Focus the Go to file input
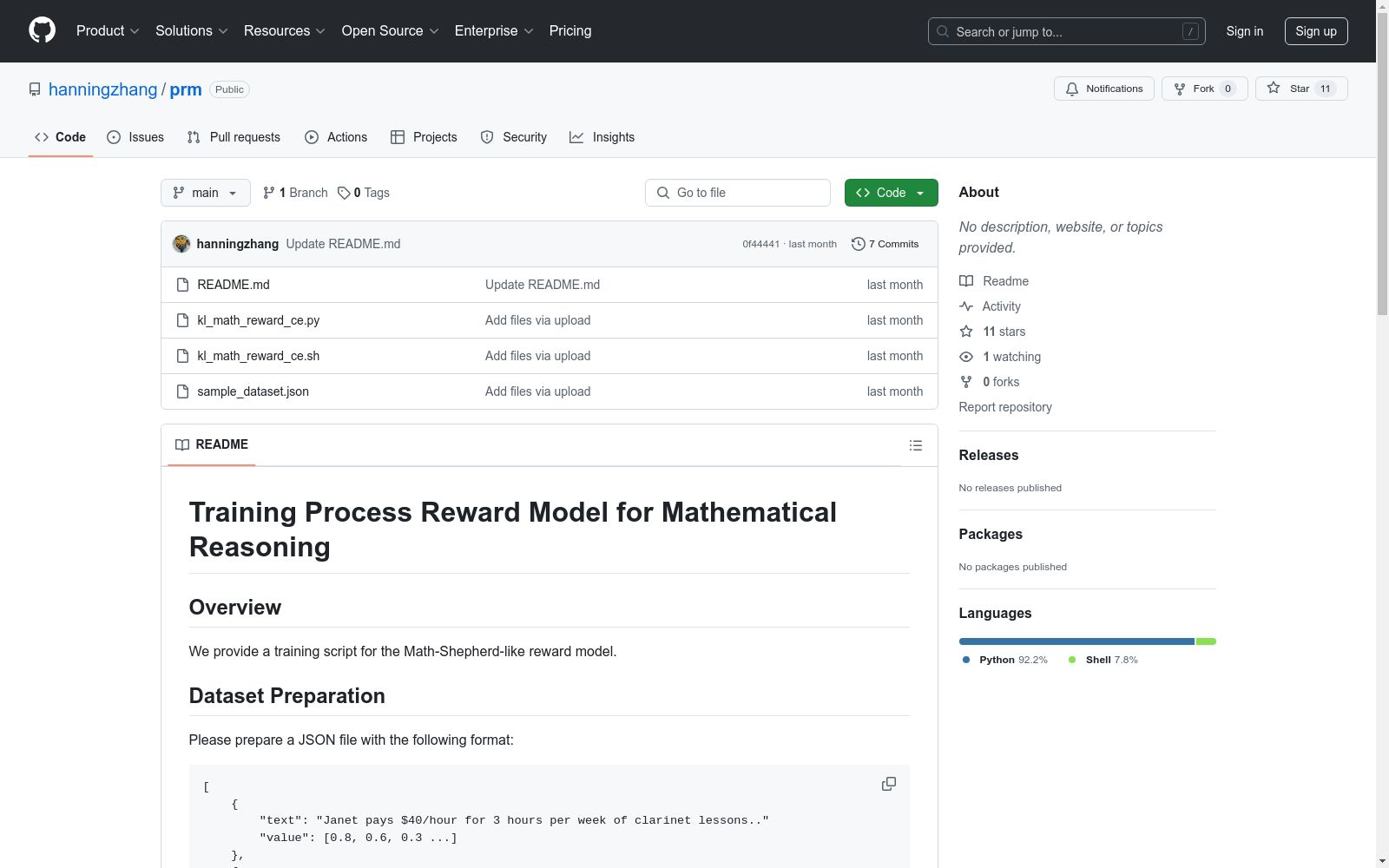The width and height of the screenshot is (1389, 868). 738,193
